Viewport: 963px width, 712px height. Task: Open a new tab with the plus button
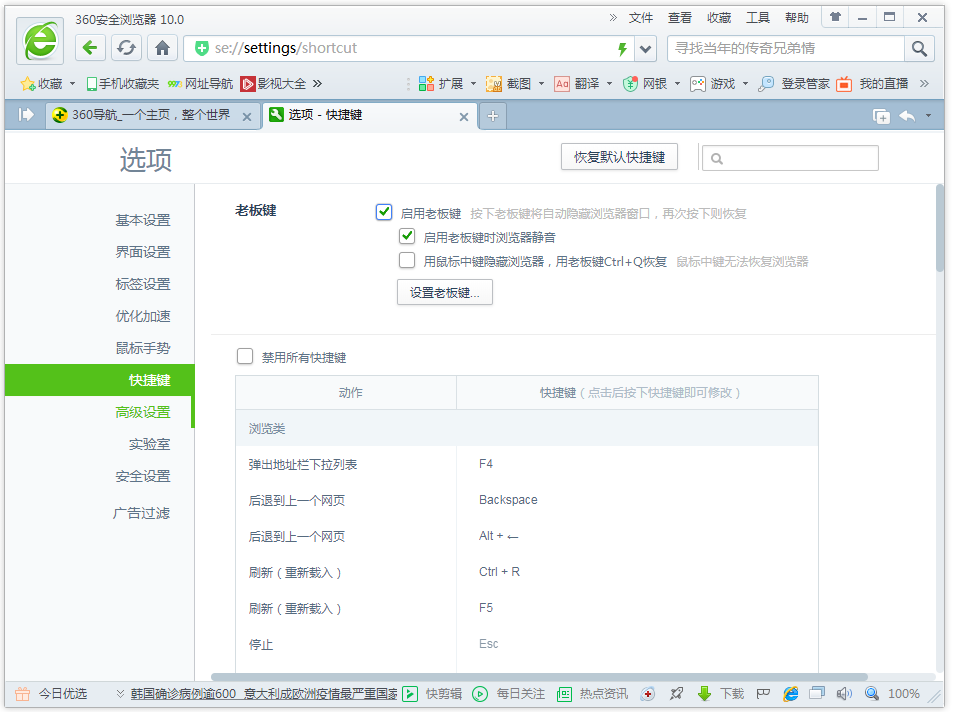492,116
